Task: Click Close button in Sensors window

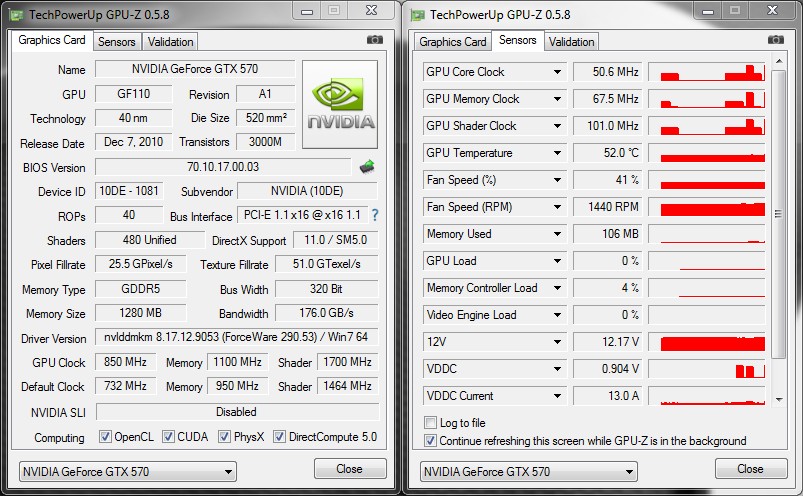Action: pos(751,469)
